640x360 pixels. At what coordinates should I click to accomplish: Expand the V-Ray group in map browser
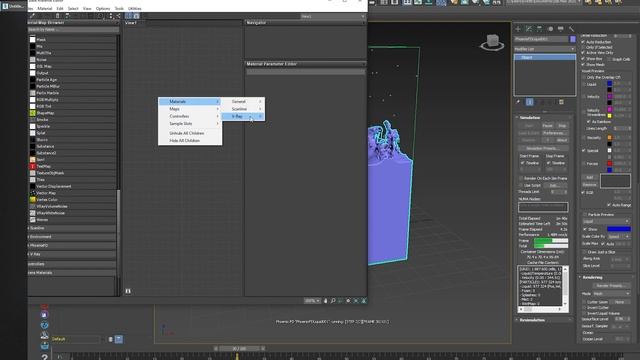point(72,254)
